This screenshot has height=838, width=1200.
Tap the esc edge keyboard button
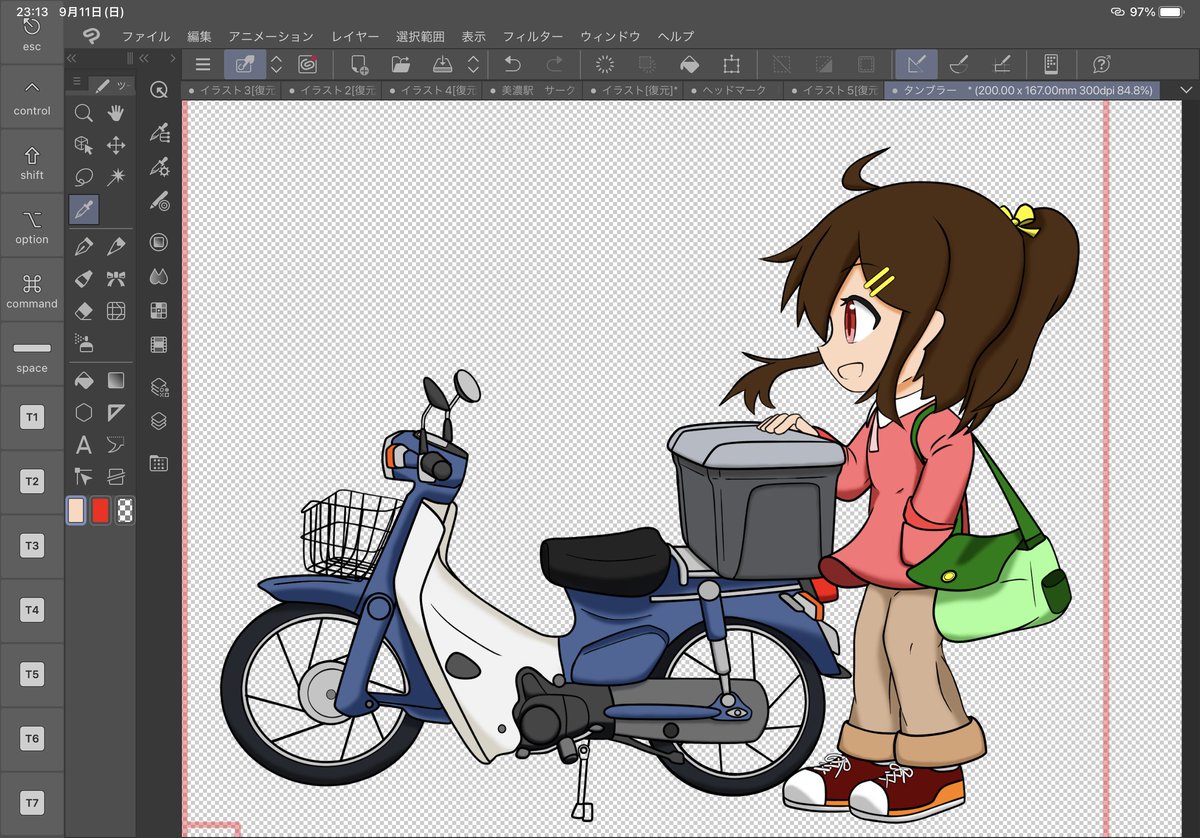coord(32,32)
